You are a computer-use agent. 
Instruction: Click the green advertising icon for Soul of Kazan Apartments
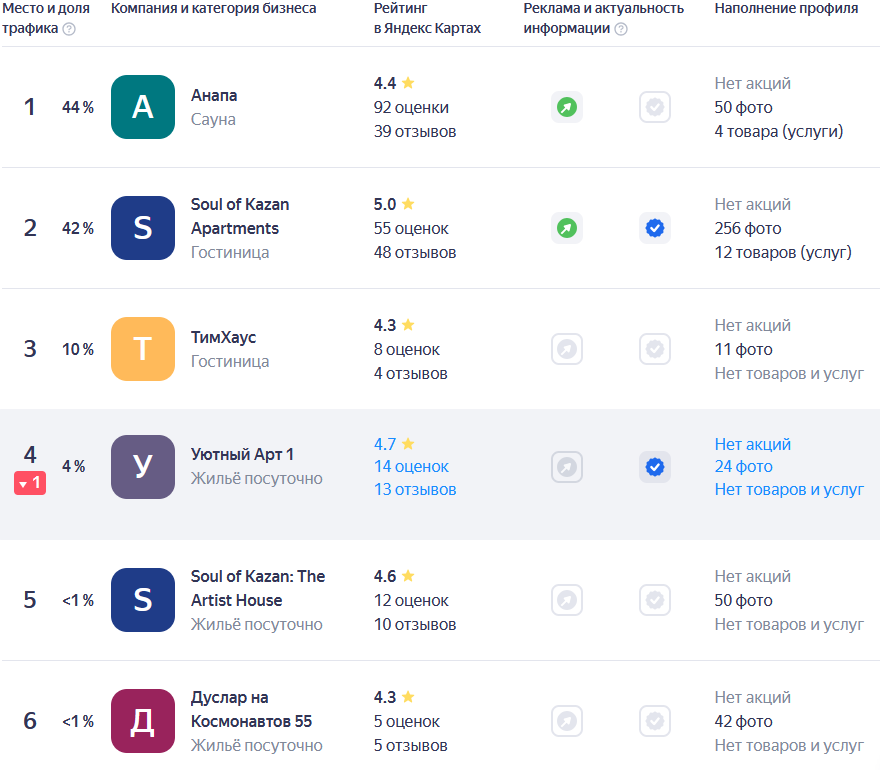pyautogui.click(x=567, y=228)
